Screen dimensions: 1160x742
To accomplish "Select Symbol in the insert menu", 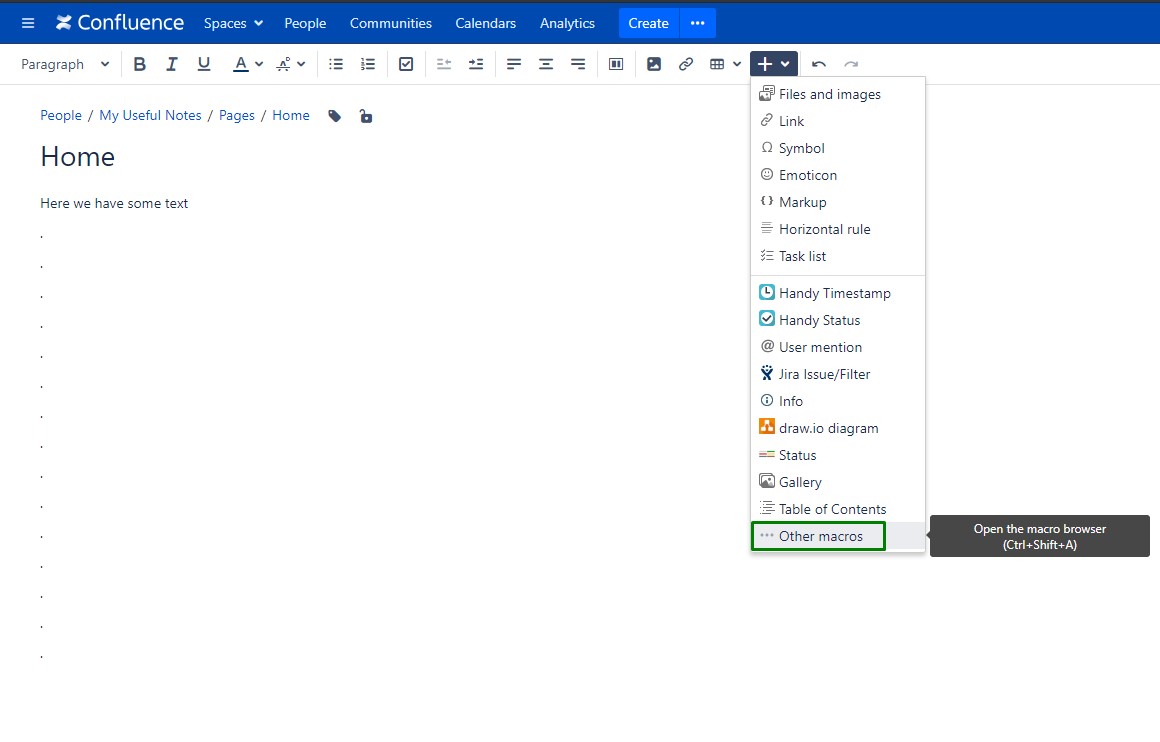I will click(x=837, y=148).
